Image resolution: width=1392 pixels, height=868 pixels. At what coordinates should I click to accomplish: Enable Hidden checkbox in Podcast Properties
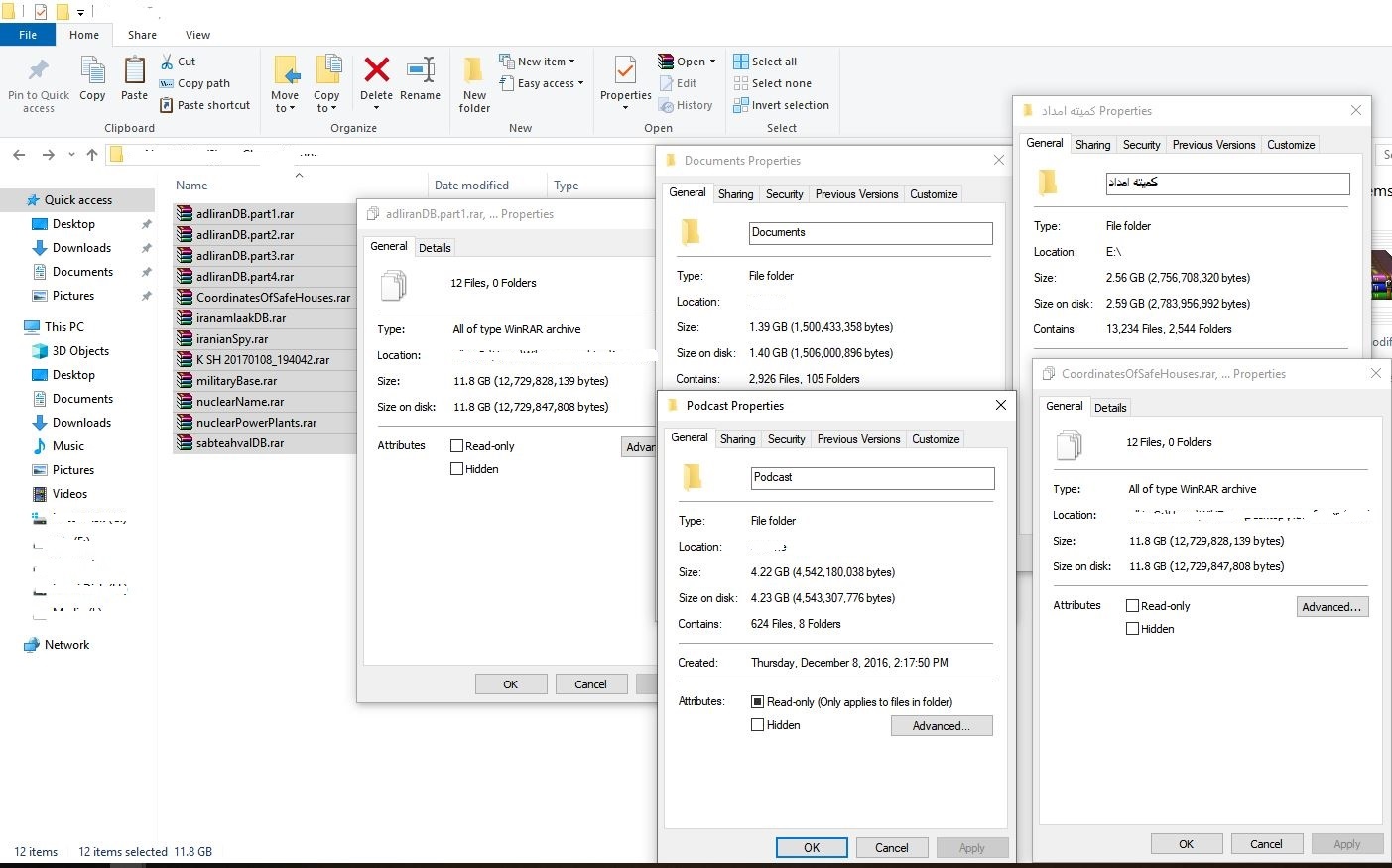758,725
